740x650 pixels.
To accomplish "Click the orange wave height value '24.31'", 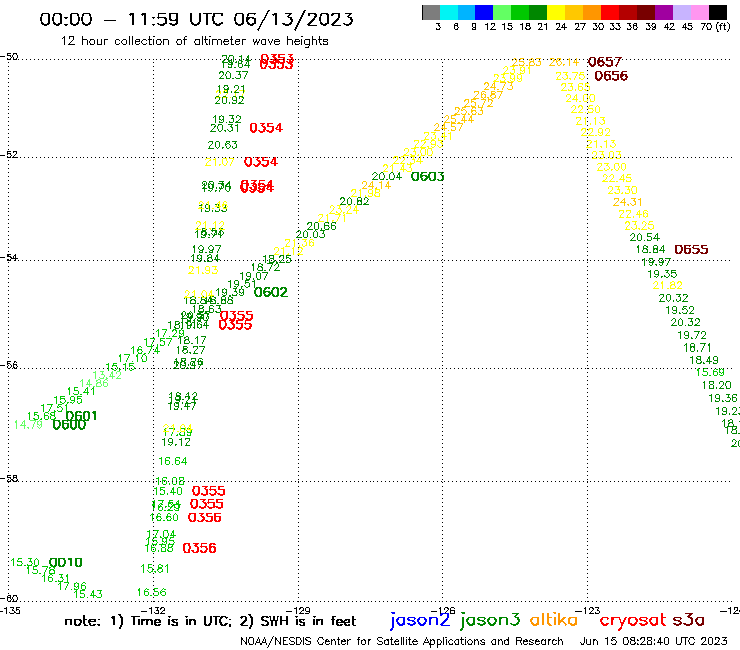I will point(628,202).
